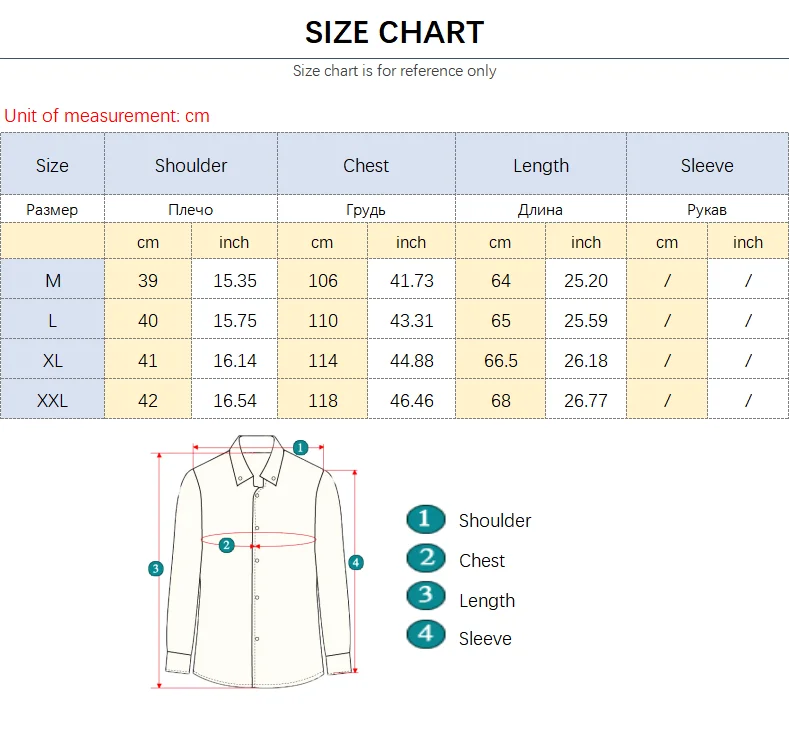789x730 pixels.
Task: Click the Chest column header
Action: [x=366, y=166]
